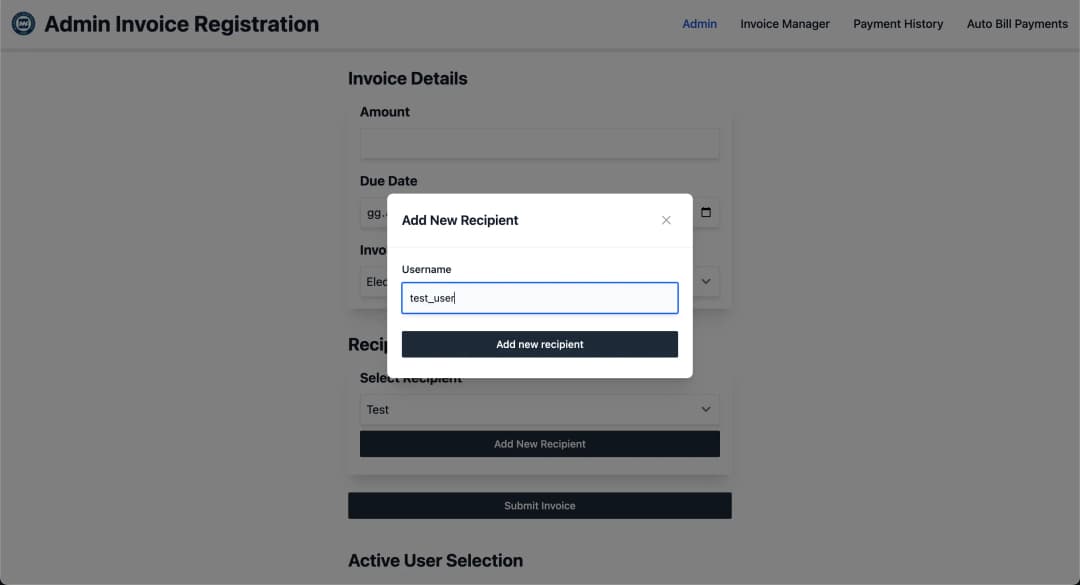Screen dimensions: 1080x585
Task: Go to the Admin navigation link
Action: click(699, 24)
